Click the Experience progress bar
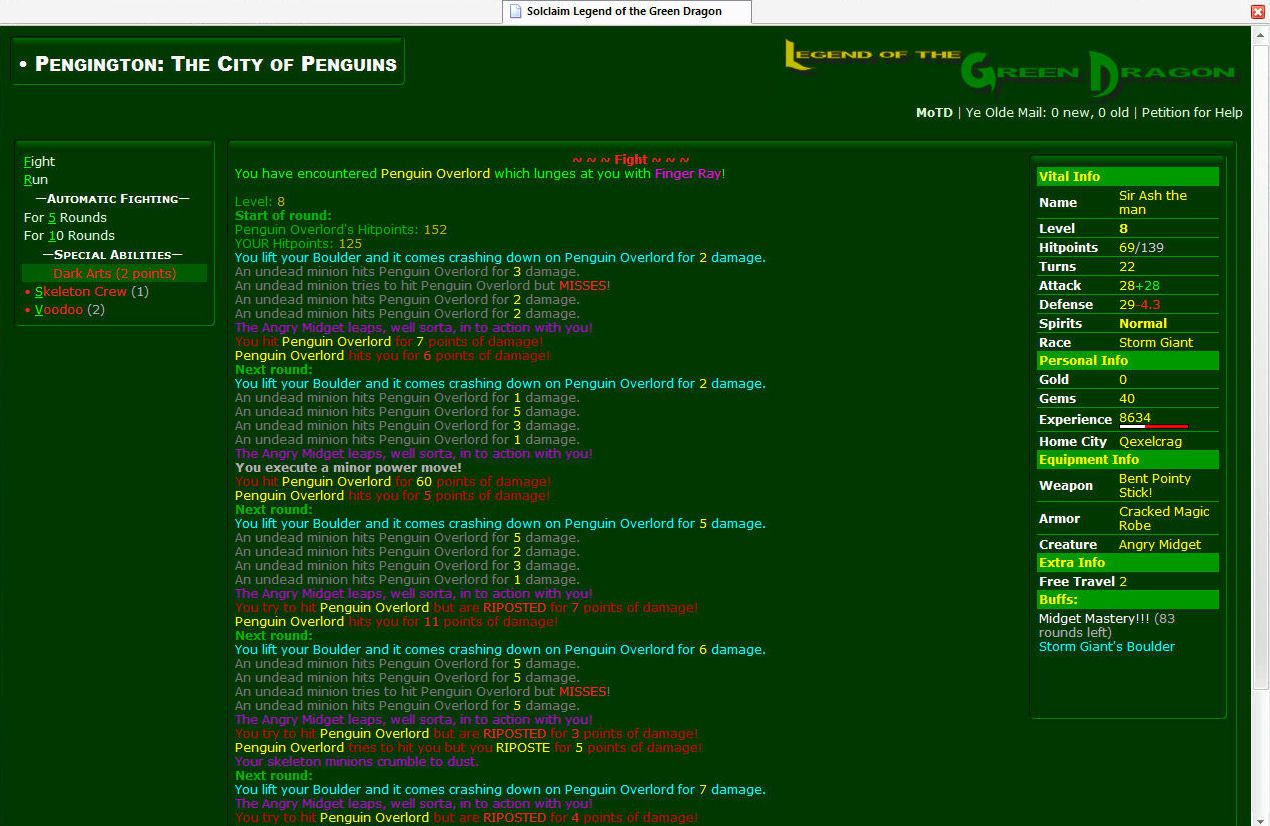1270x826 pixels. click(x=1153, y=427)
